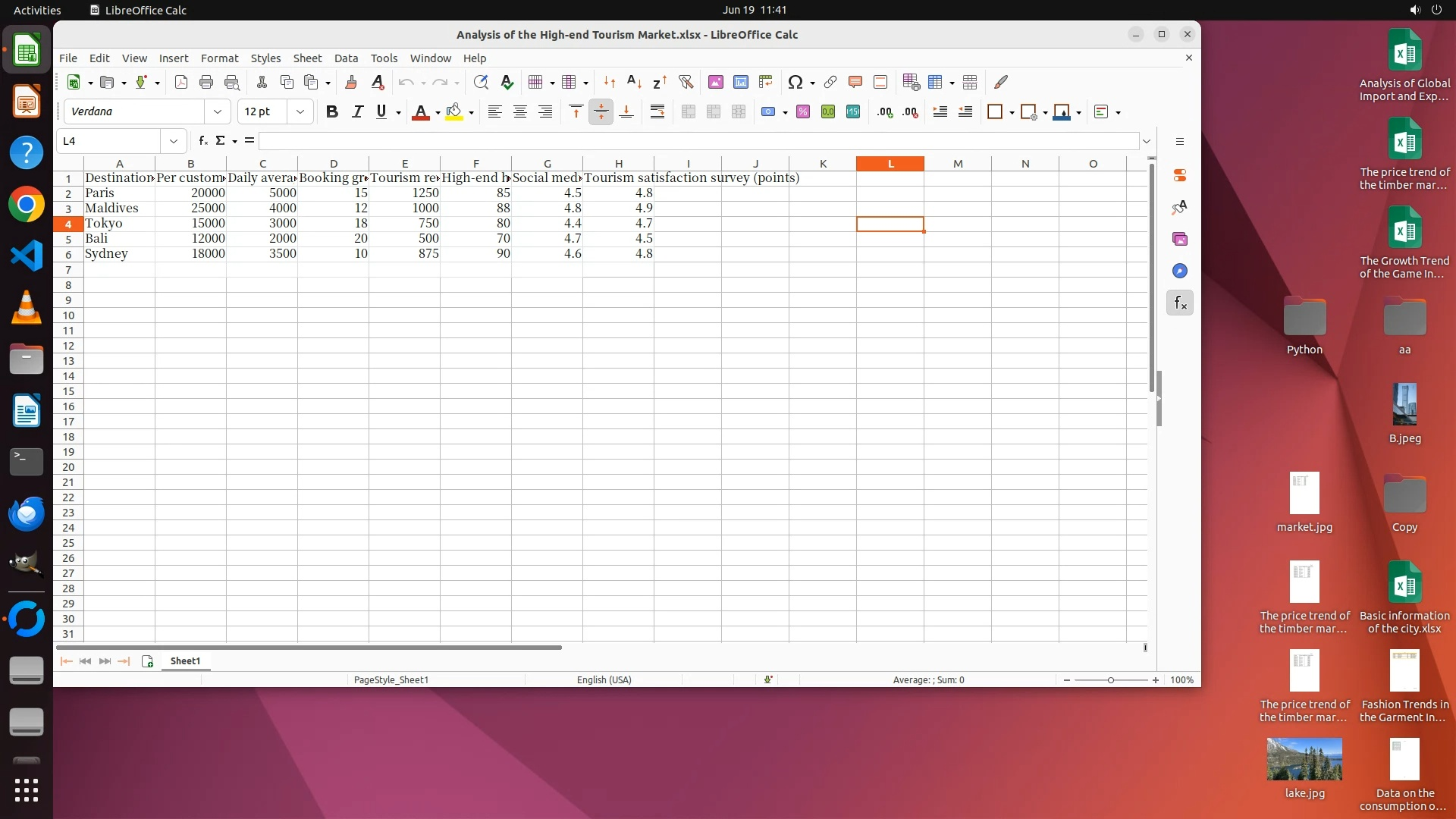1456x819 pixels.
Task: Click the Print toolbar icon
Action: tap(206, 82)
